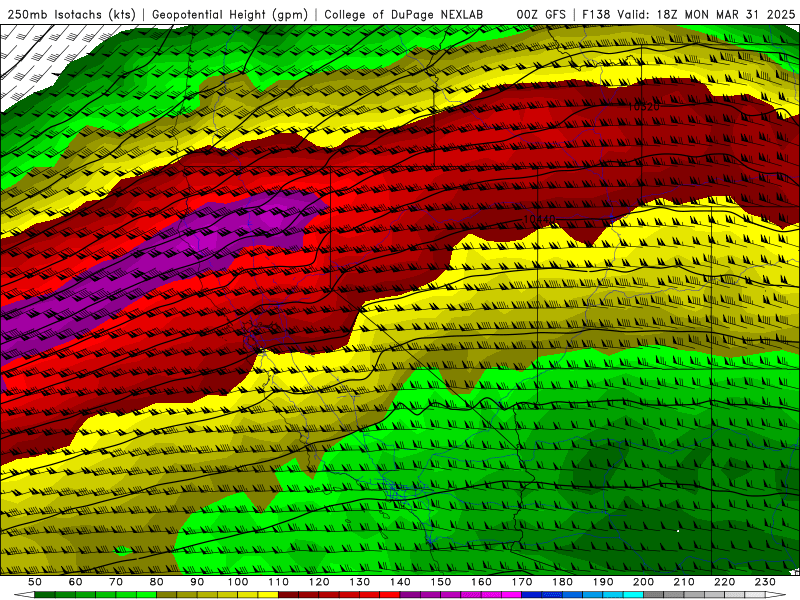Click the 'Geopotential Height (gpm)' header label

click(x=230, y=15)
